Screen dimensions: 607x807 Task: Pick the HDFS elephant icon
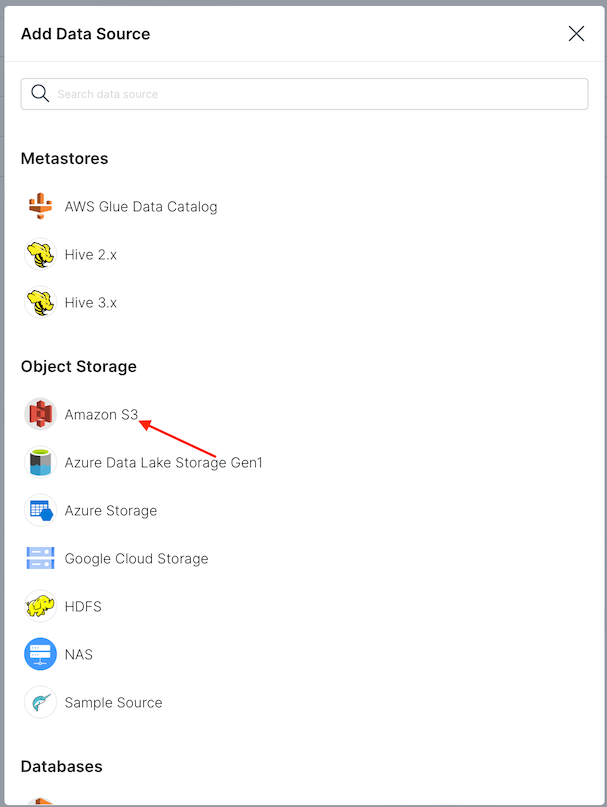(40, 607)
